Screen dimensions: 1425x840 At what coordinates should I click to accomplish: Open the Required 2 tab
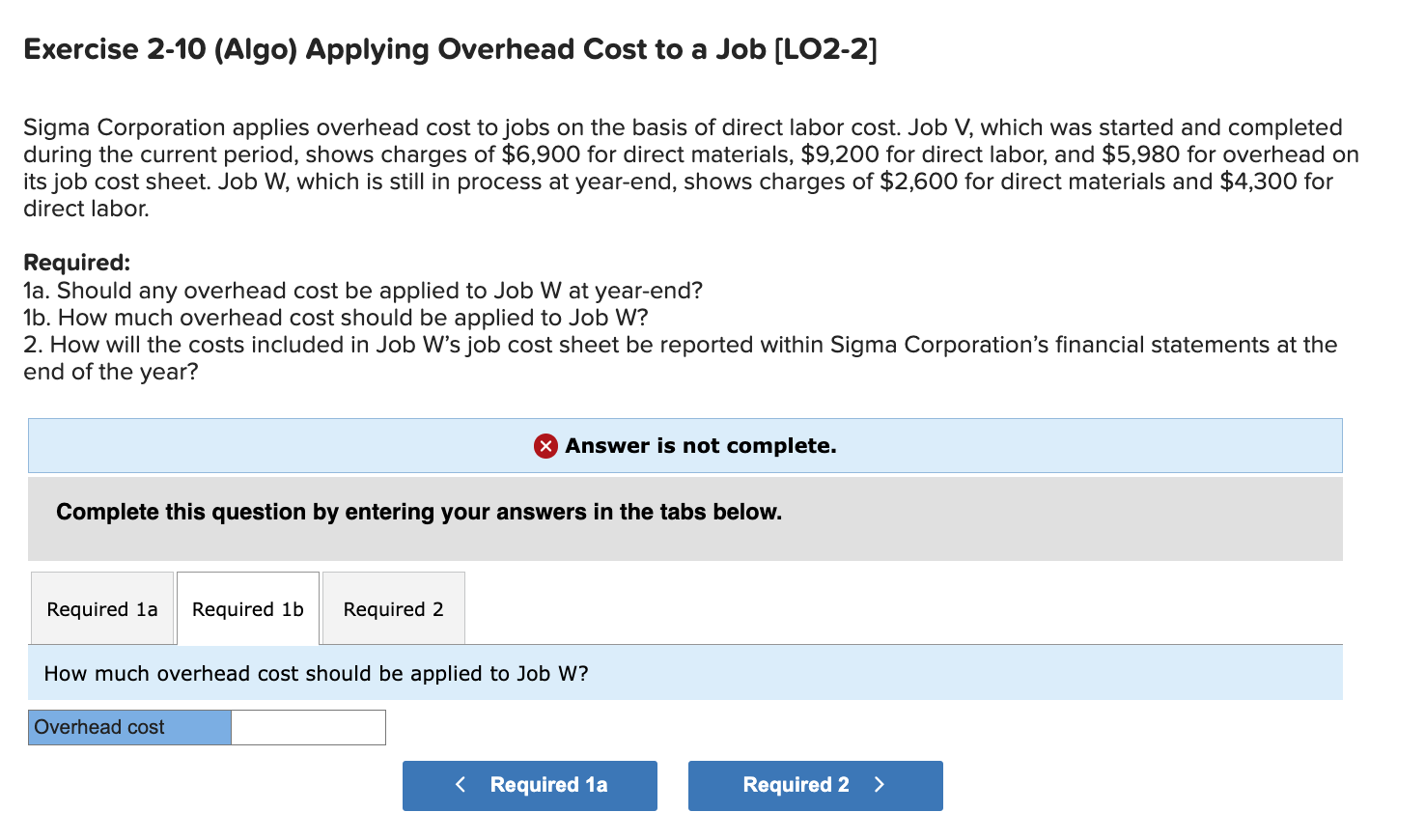(393, 608)
